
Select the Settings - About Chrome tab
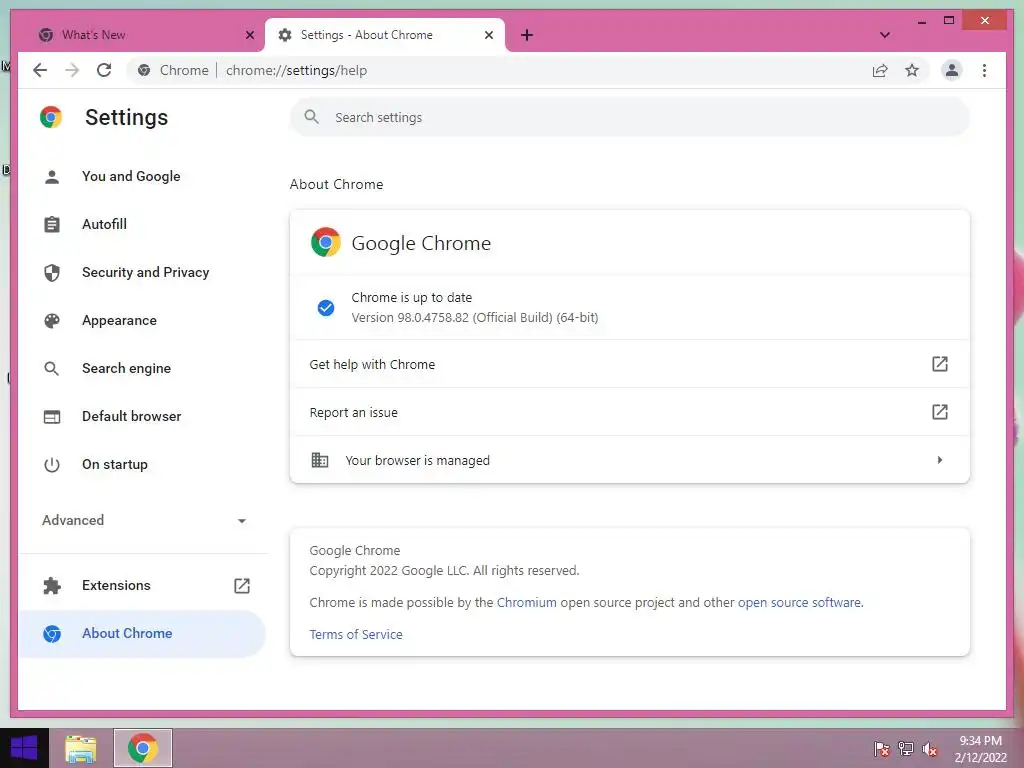[385, 35]
